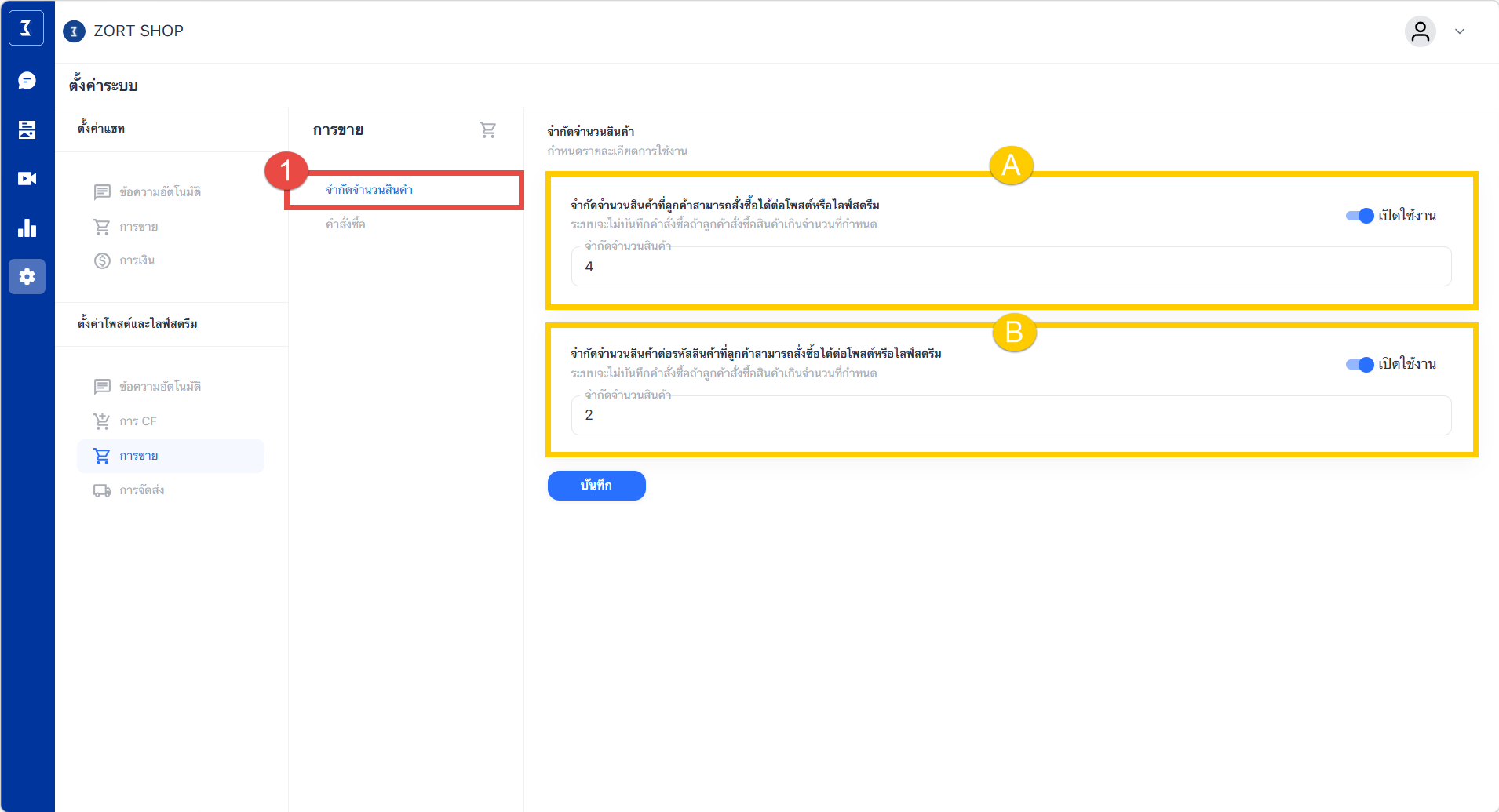The width and height of the screenshot is (1499, 812).
Task: Open การเงิน under chat settings
Action: [137, 260]
